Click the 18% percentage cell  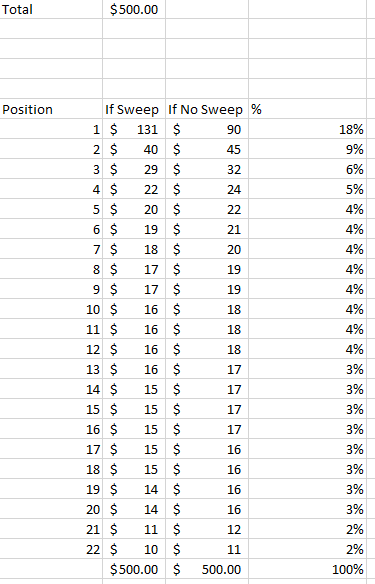pos(308,129)
